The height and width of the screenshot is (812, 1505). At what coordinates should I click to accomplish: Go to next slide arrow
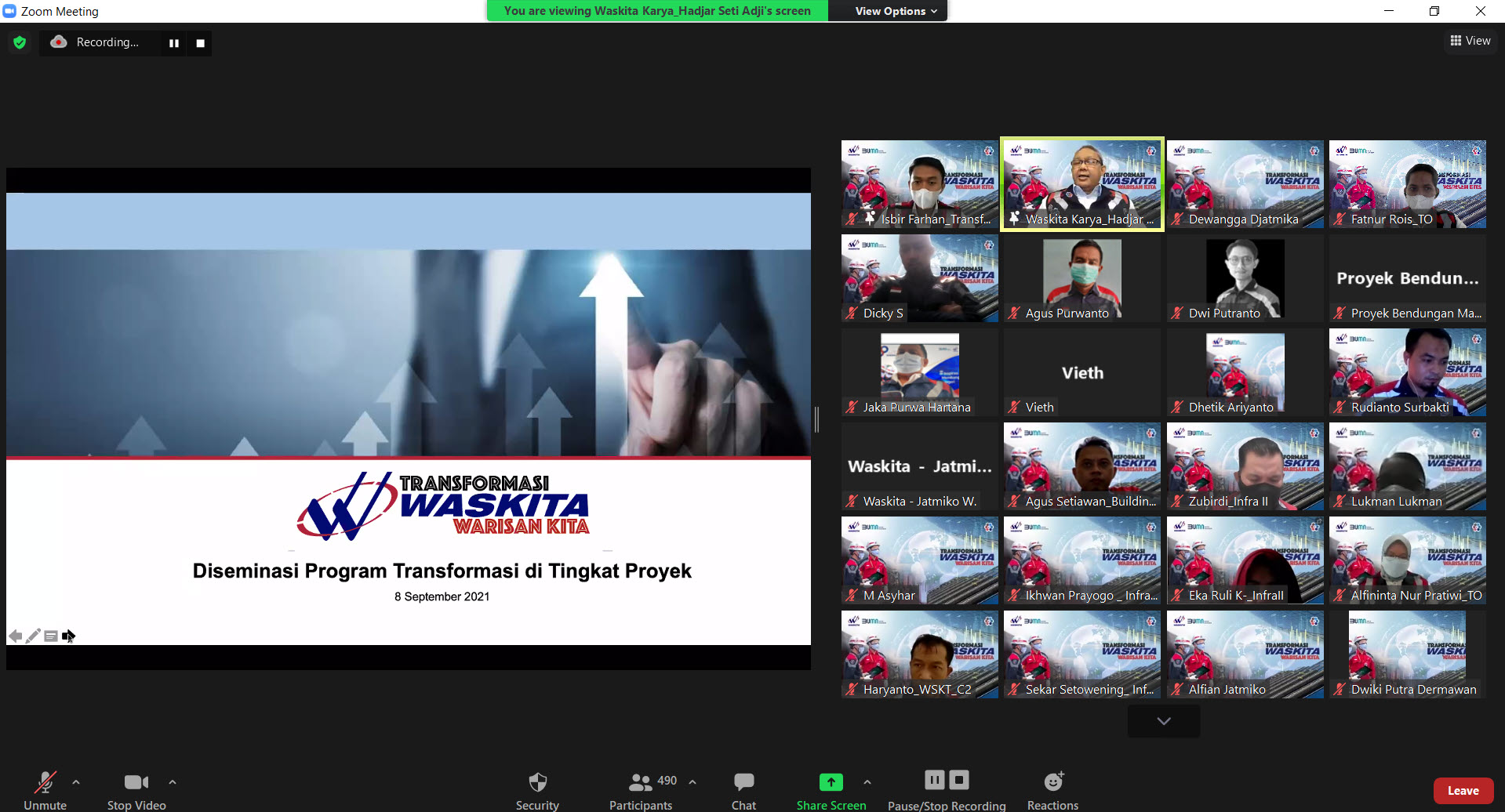click(x=68, y=636)
